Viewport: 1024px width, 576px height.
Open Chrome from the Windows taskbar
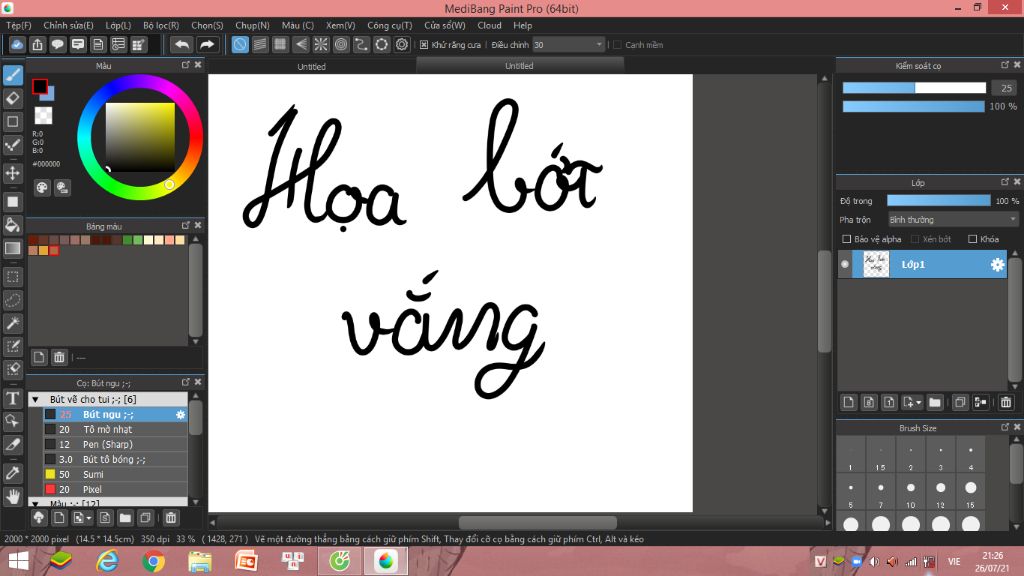click(153, 561)
